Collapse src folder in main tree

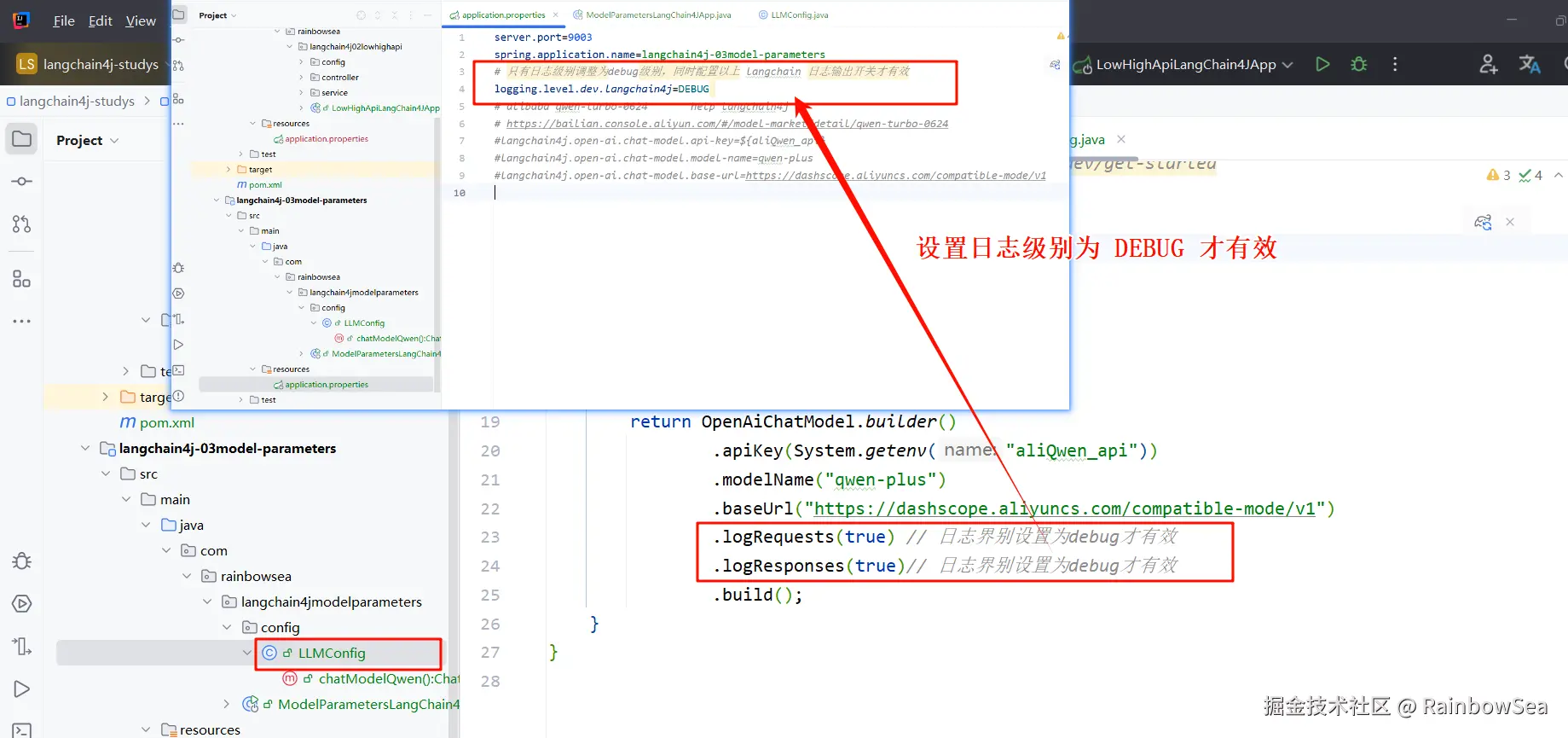point(106,474)
